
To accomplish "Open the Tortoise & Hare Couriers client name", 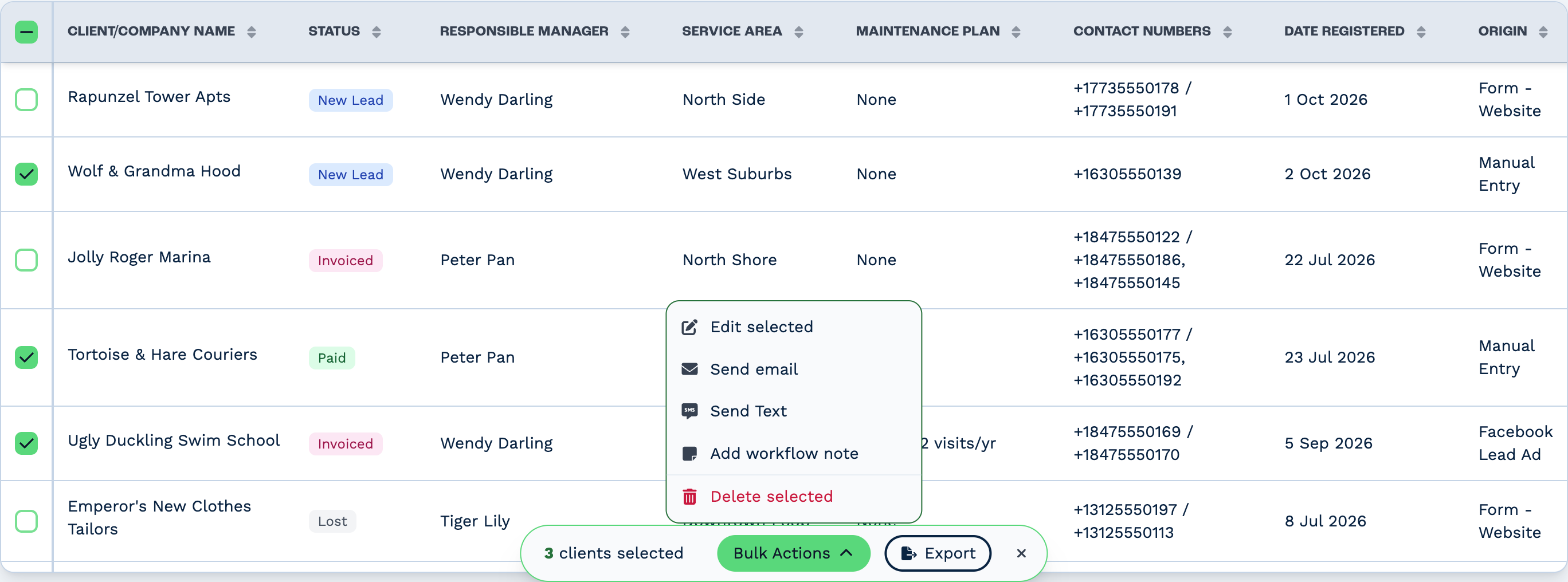I will coord(162,355).
